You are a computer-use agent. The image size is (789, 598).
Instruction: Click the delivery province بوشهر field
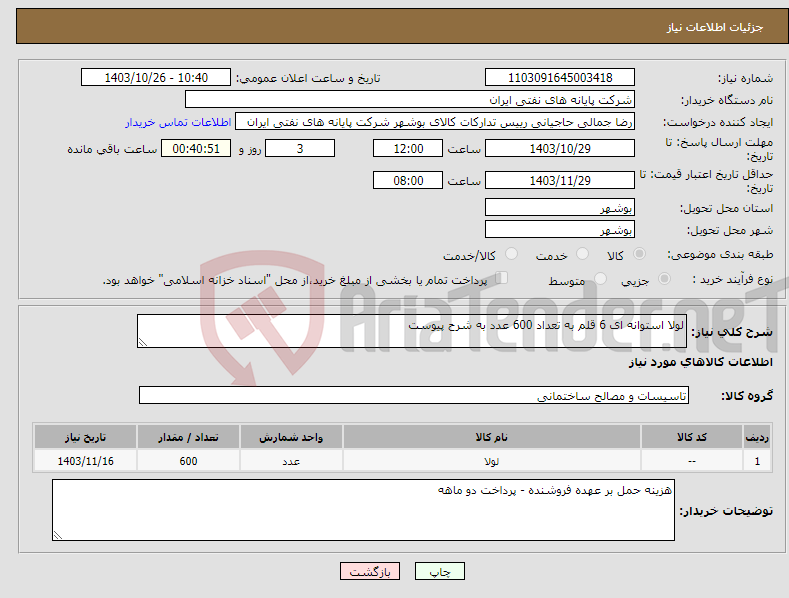[560, 207]
